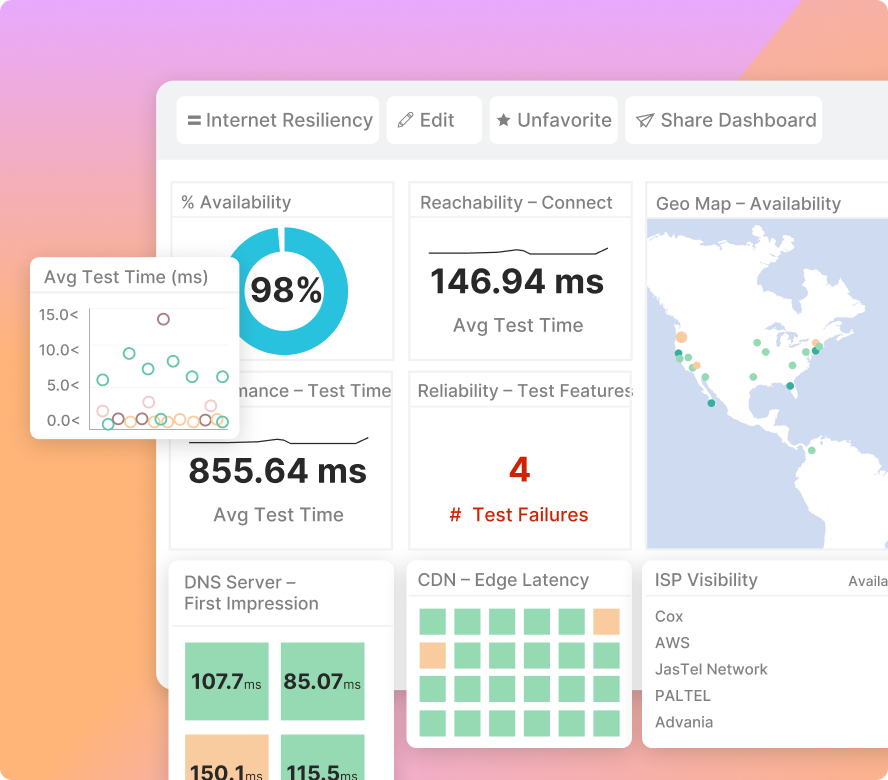Click the pencil Edit icon

tap(405, 120)
